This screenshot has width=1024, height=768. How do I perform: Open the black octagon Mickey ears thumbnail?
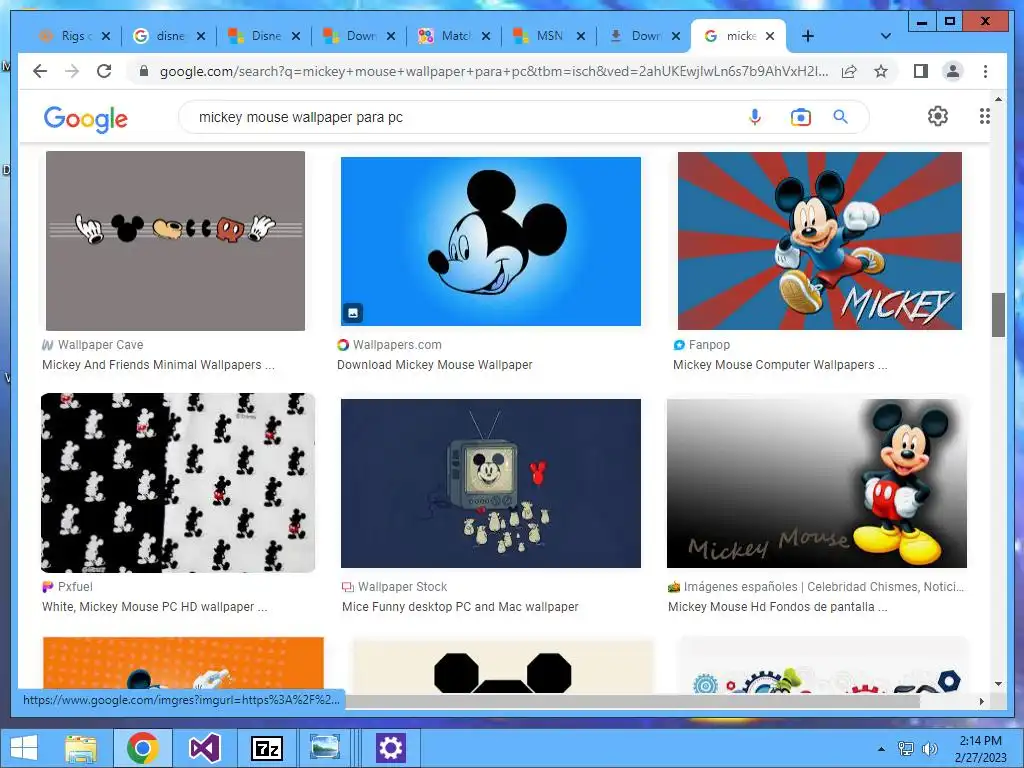coord(503,666)
